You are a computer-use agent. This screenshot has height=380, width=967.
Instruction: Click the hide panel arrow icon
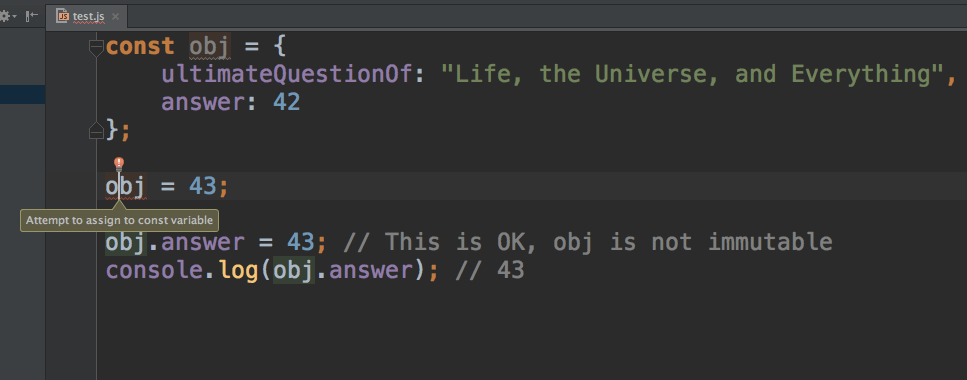(31, 15)
